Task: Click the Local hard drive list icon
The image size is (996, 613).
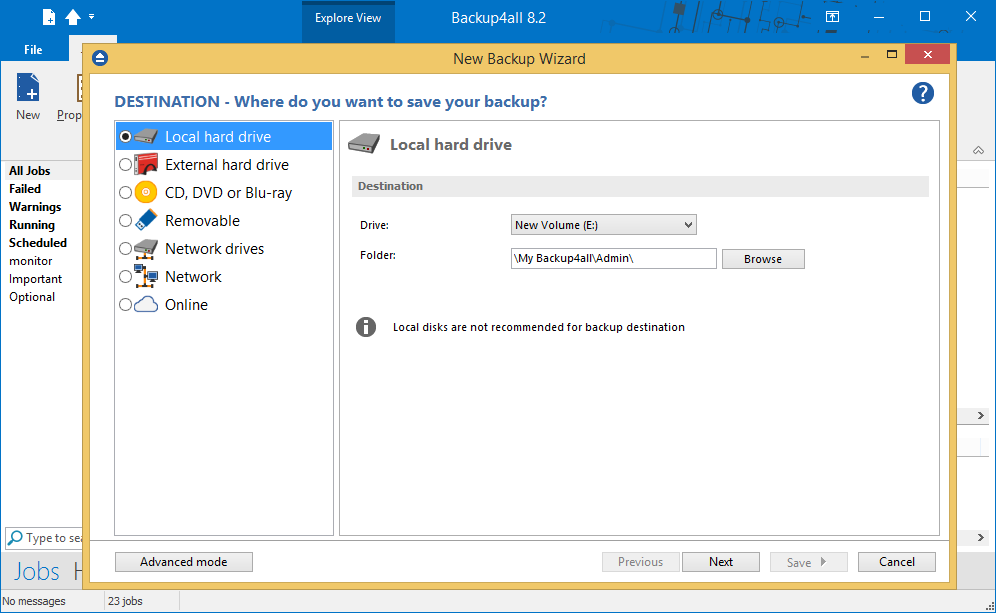Action: [146, 137]
